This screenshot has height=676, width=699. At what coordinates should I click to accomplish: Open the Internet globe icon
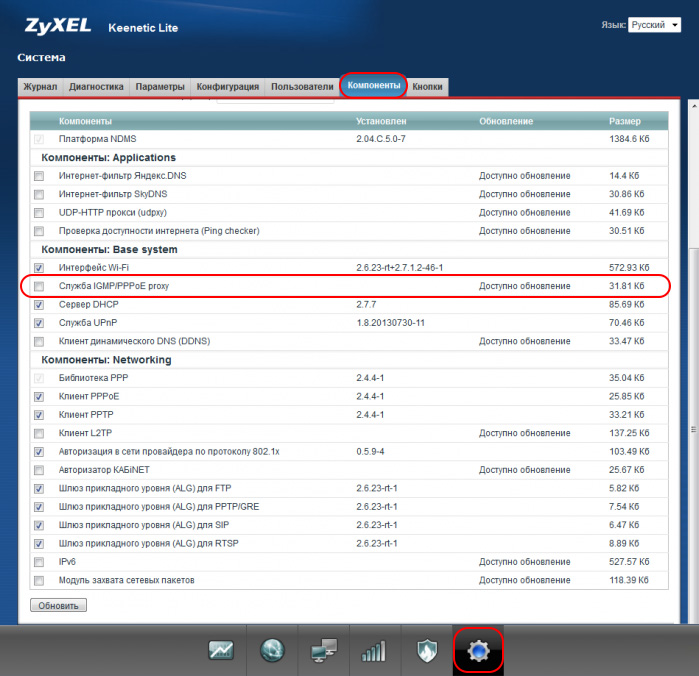click(272, 651)
